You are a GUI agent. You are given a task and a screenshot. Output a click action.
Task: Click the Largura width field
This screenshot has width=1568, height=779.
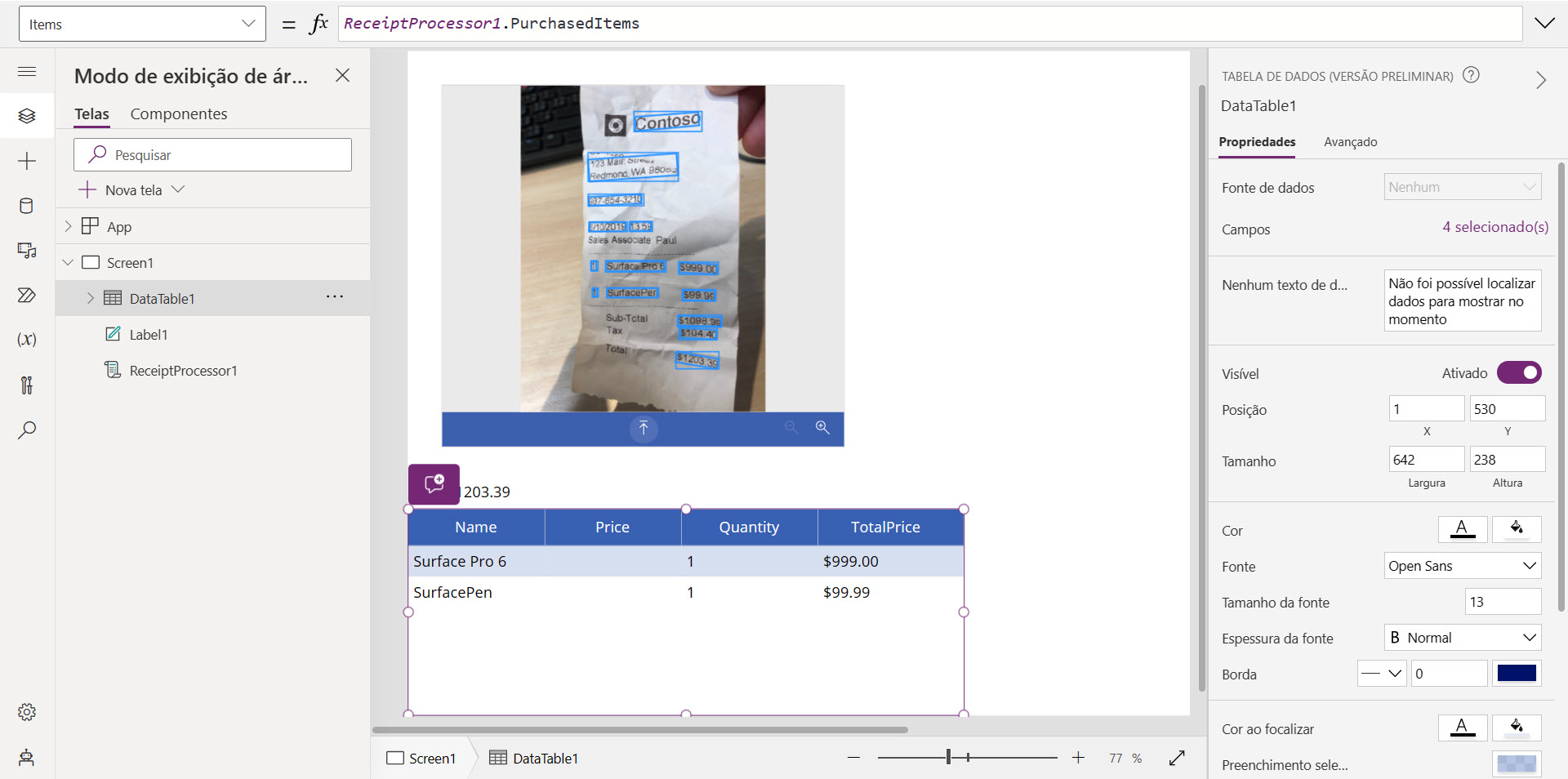[x=1427, y=459]
